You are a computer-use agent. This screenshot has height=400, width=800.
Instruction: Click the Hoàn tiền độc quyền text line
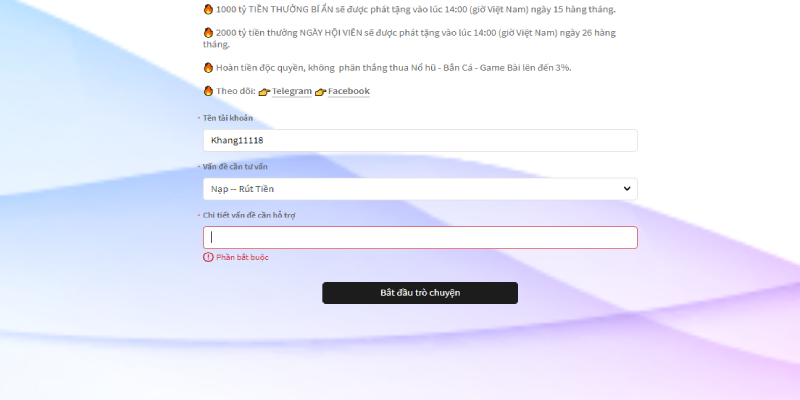tap(393, 67)
